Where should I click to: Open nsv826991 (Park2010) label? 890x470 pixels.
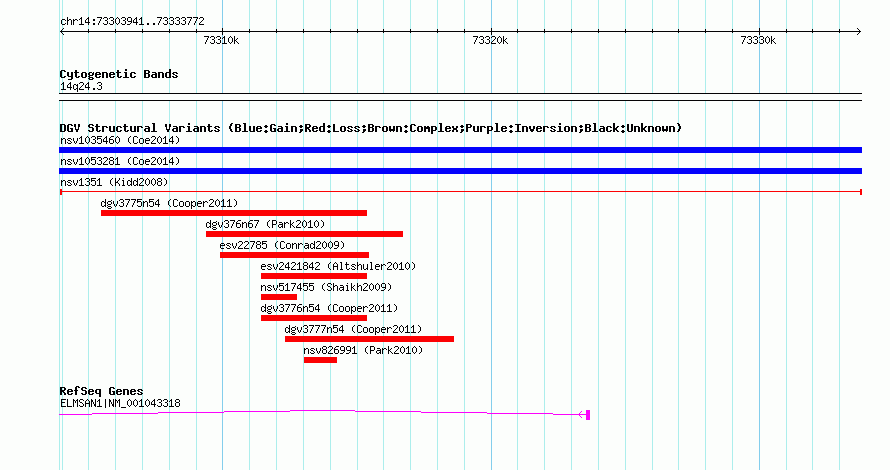tap(363, 350)
